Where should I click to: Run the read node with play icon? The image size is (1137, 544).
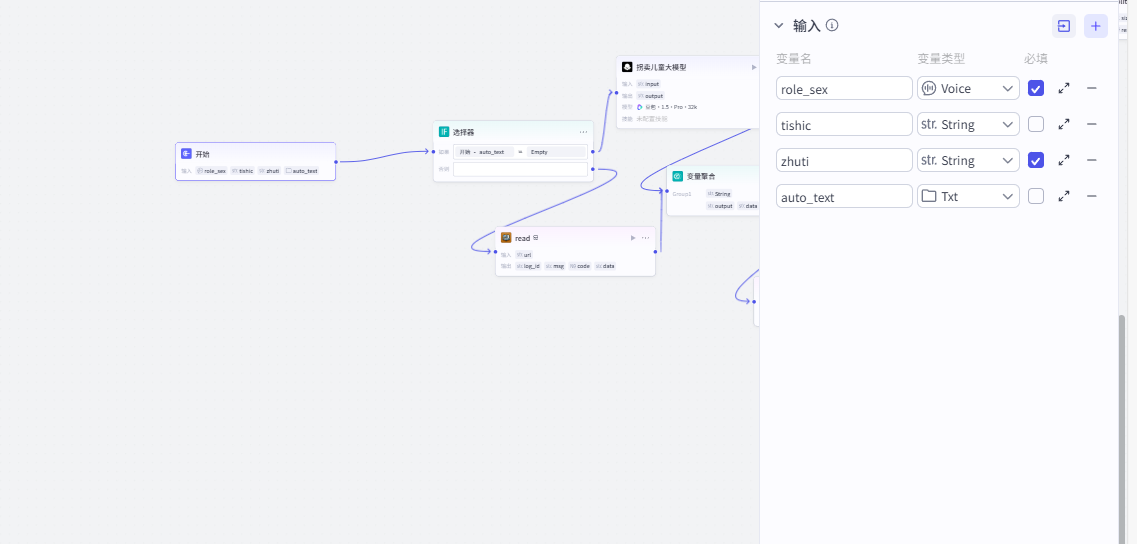(x=633, y=238)
